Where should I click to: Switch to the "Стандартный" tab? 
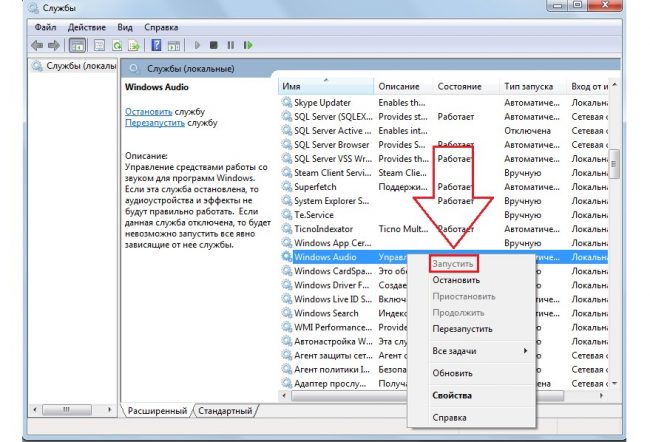pos(225,411)
